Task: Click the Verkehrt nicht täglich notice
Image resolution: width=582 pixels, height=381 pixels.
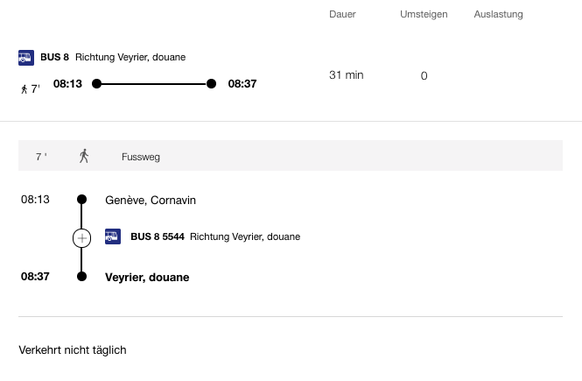Action: 72,350
